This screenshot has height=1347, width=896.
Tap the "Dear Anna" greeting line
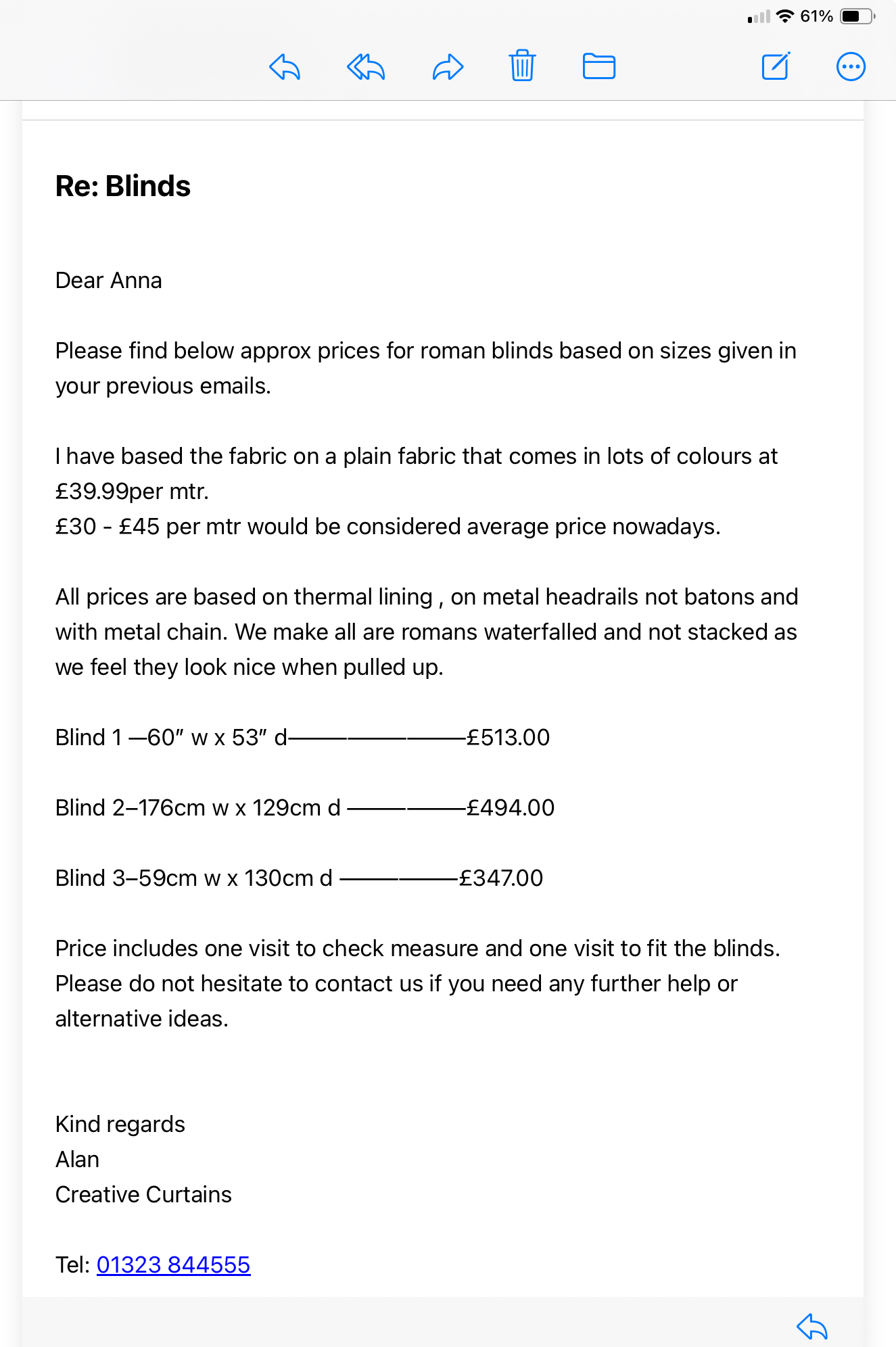(x=109, y=280)
